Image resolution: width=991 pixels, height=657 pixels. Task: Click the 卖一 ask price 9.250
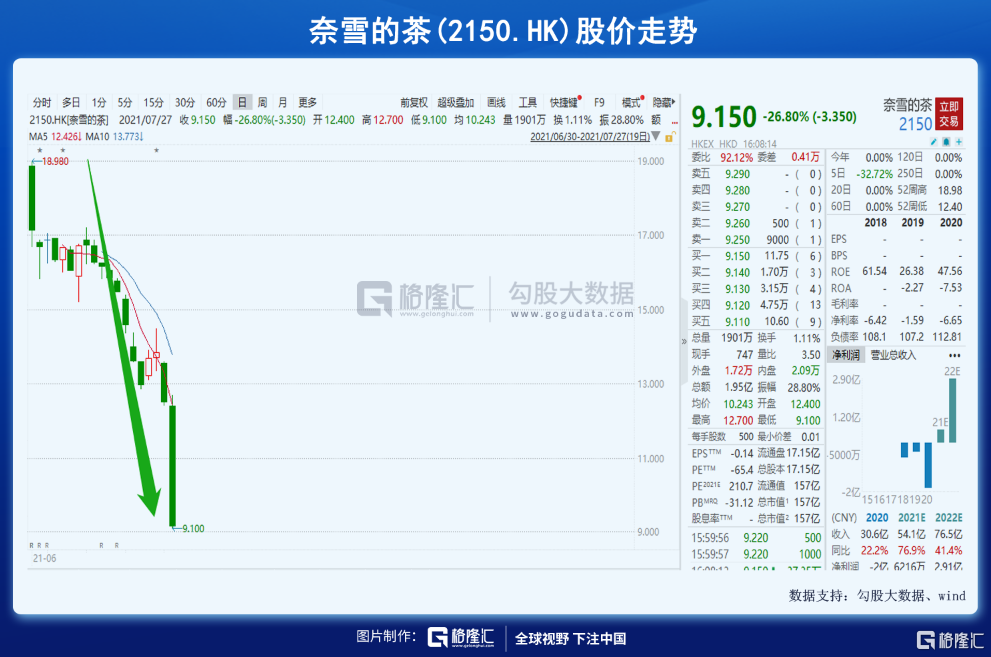coord(737,240)
